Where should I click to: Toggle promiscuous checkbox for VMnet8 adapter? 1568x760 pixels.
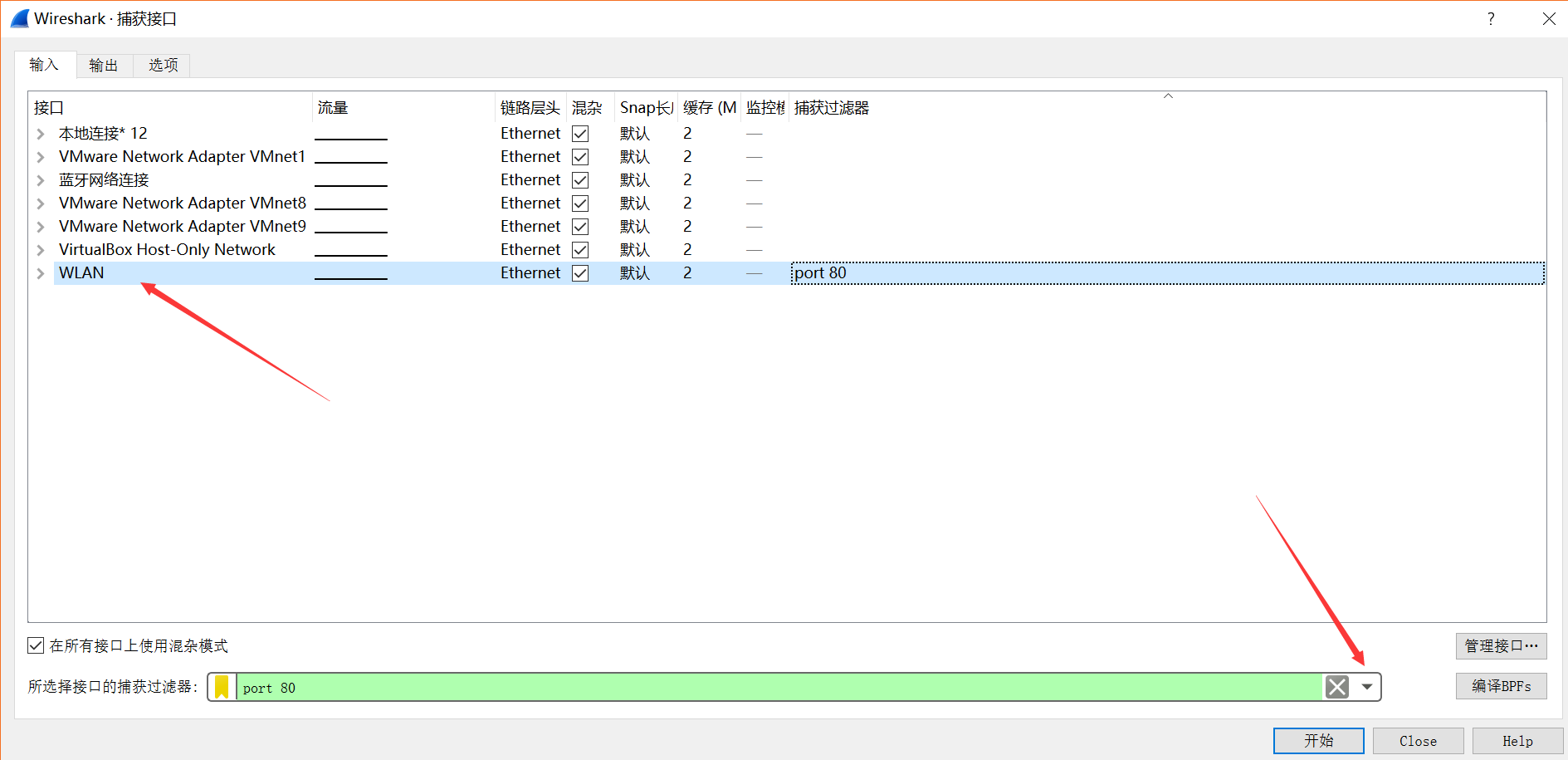580,203
